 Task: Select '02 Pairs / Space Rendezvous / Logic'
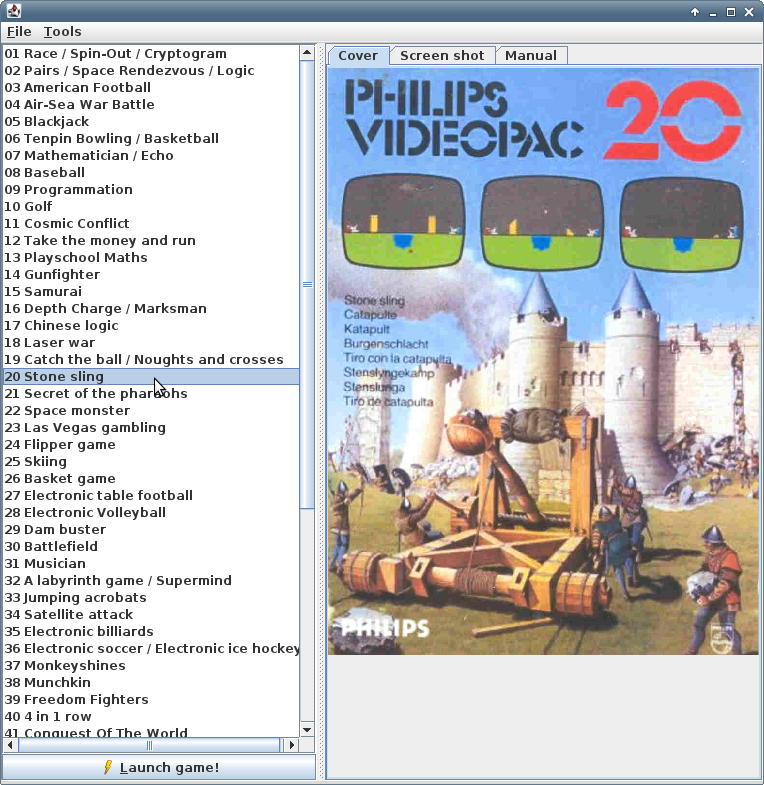pos(151,71)
